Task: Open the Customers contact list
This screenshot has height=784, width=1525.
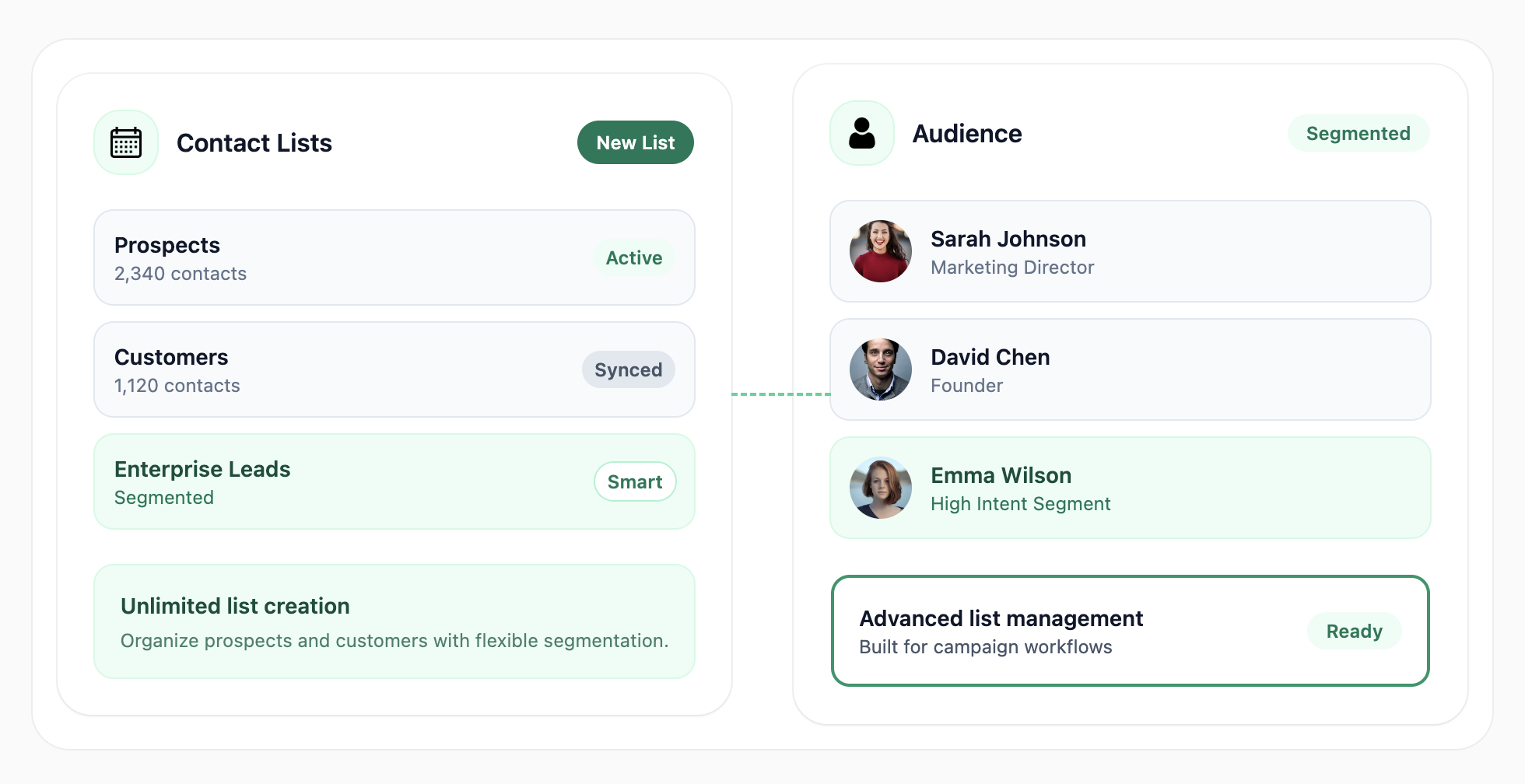Action: tap(350, 369)
